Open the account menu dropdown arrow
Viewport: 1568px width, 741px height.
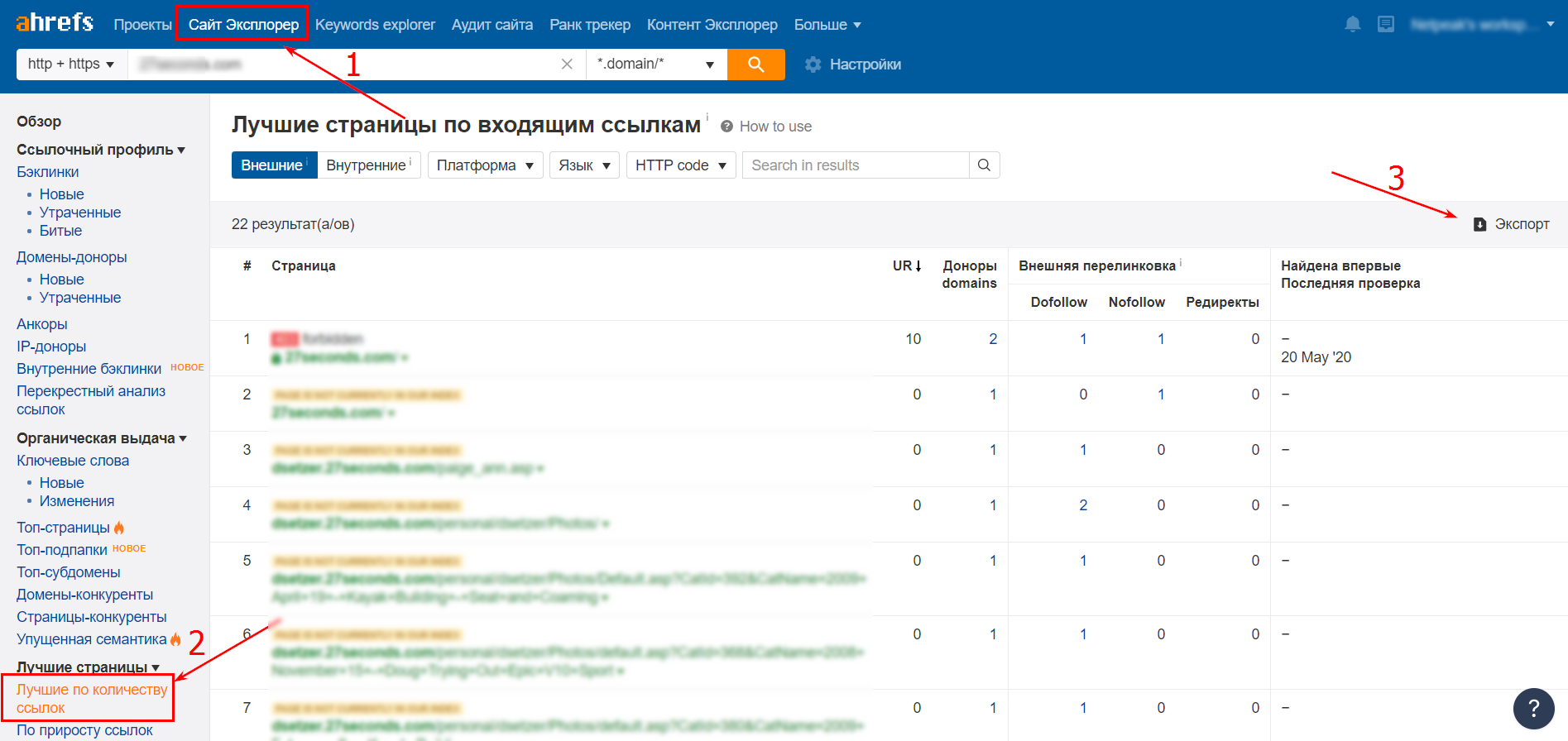pyautogui.click(x=1550, y=25)
